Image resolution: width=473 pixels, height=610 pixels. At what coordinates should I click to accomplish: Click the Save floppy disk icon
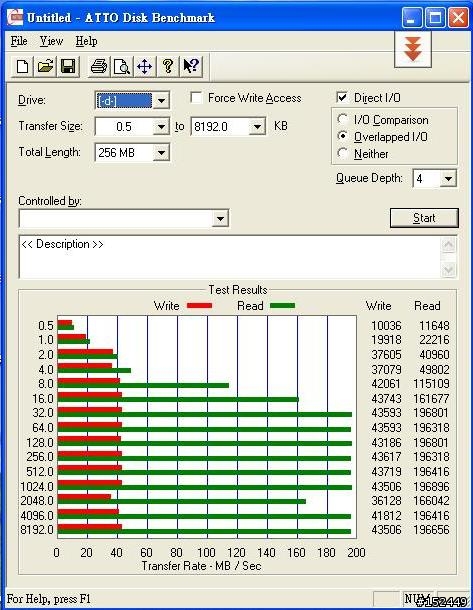(x=68, y=66)
